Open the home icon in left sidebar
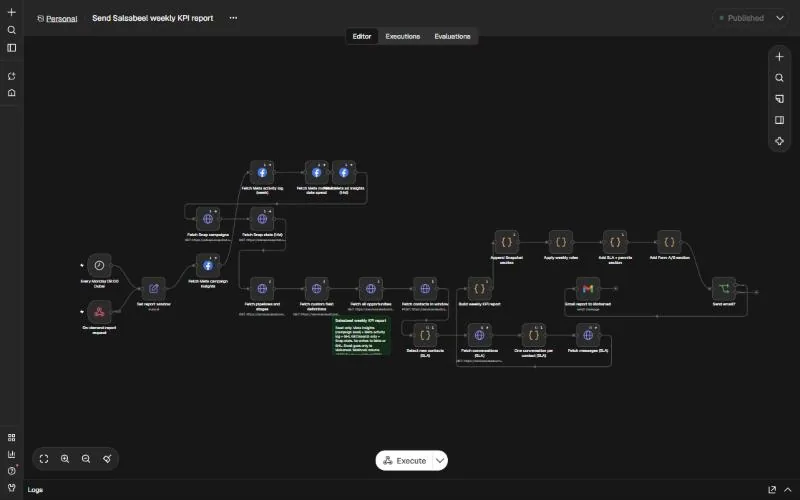The height and width of the screenshot is (500, 800). click(11, 93)
